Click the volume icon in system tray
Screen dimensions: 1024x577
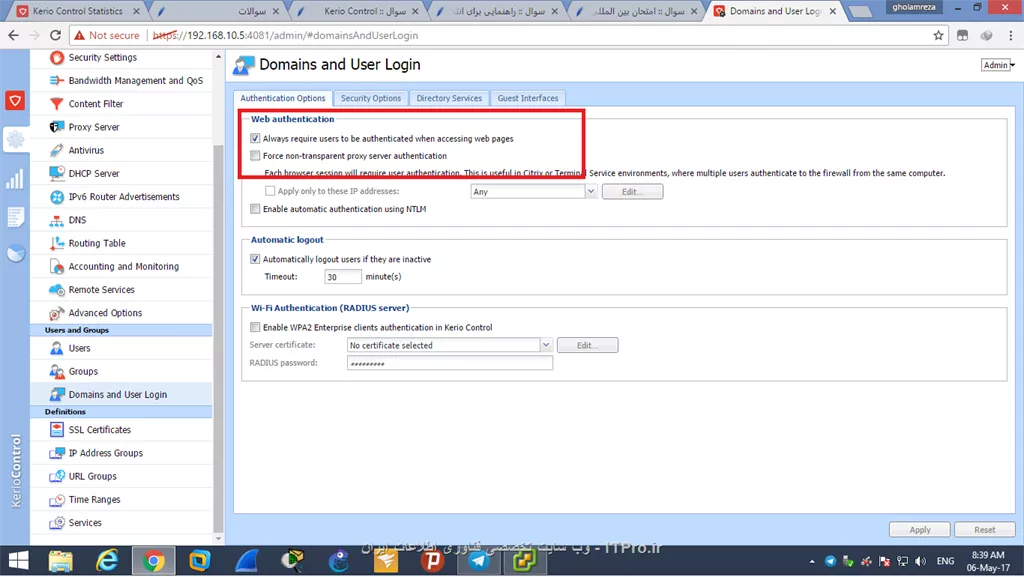tap(921, 561)
